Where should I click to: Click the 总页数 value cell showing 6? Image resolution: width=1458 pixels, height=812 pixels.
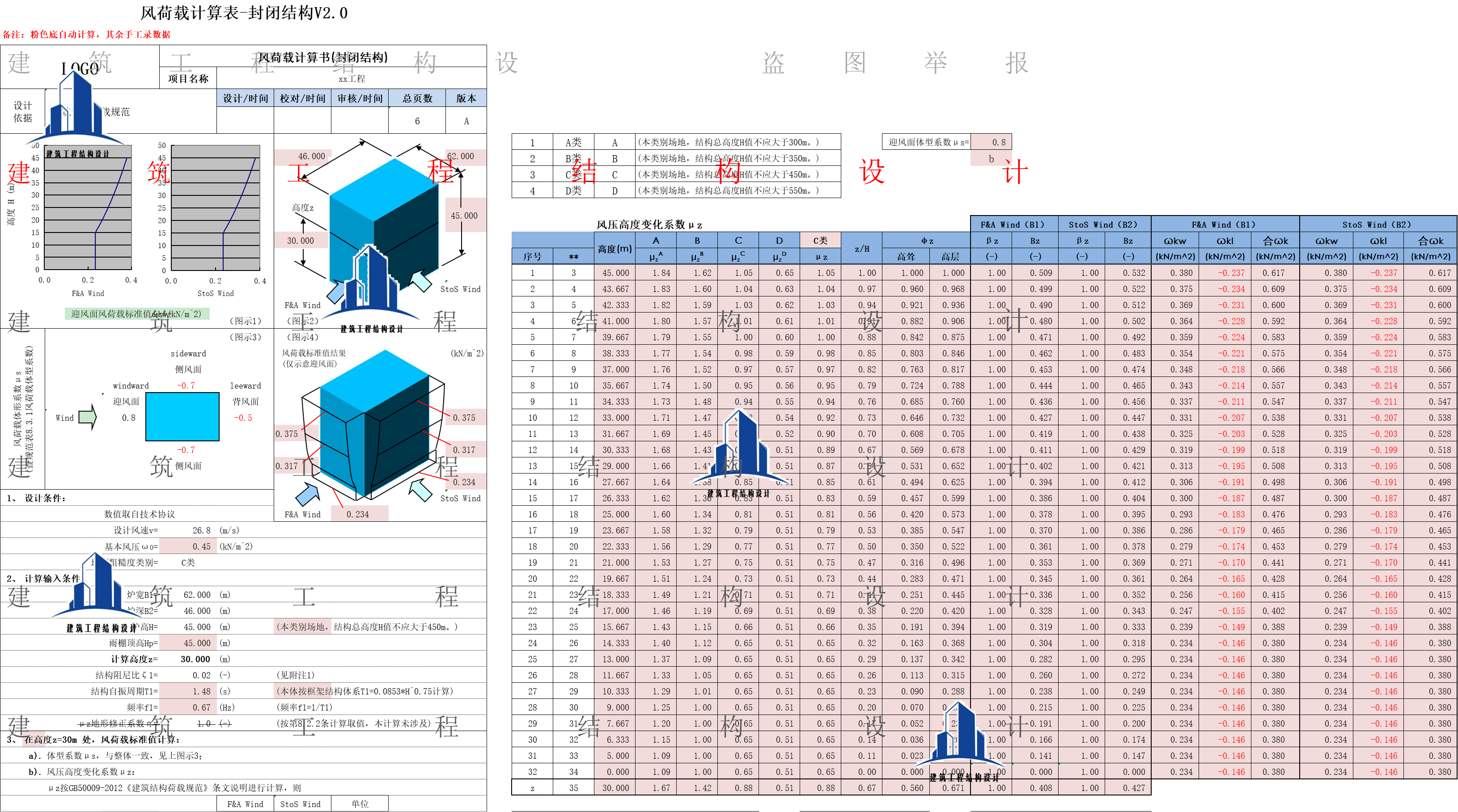tap(417, 121)
